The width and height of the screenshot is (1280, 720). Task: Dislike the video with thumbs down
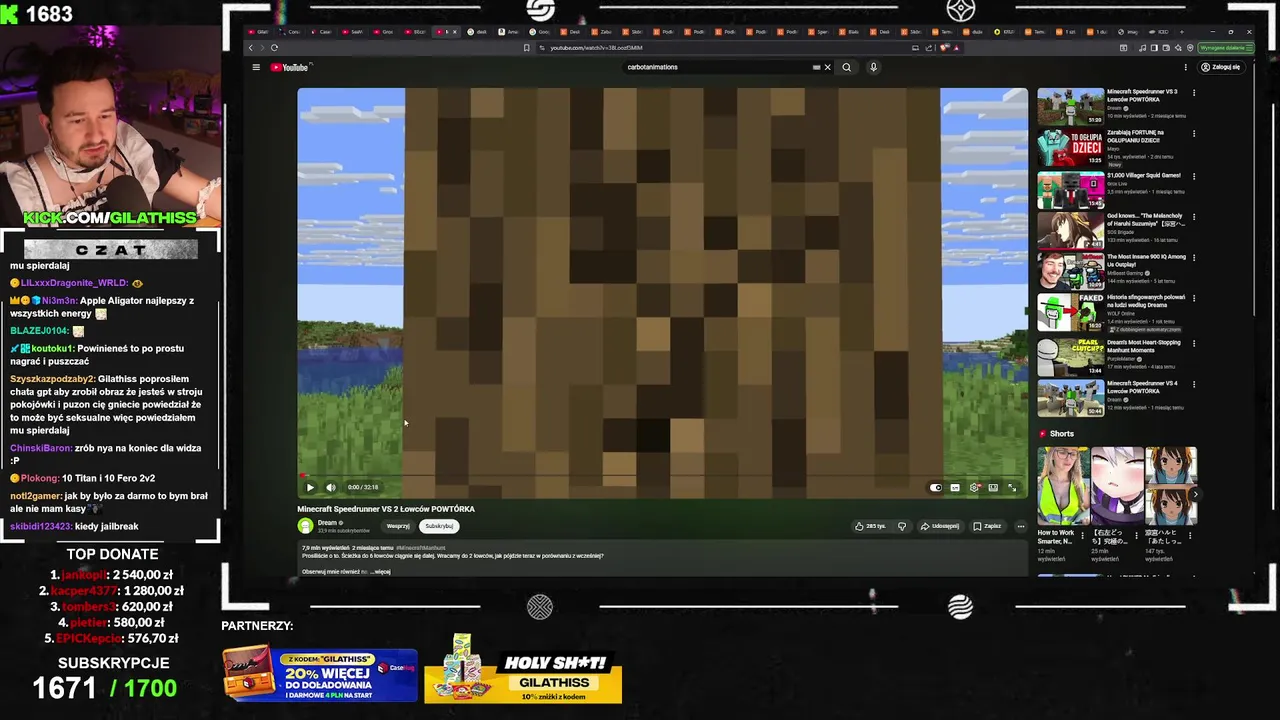coord(902,526)
